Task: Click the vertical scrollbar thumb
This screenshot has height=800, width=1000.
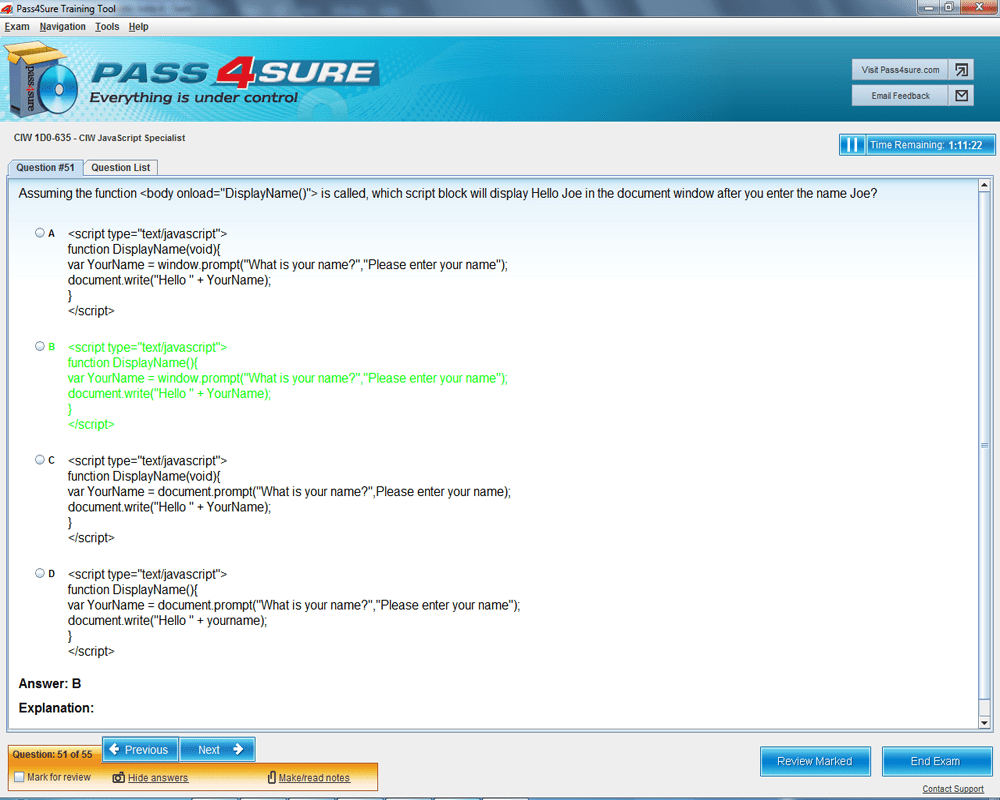Action: [984, 445]
